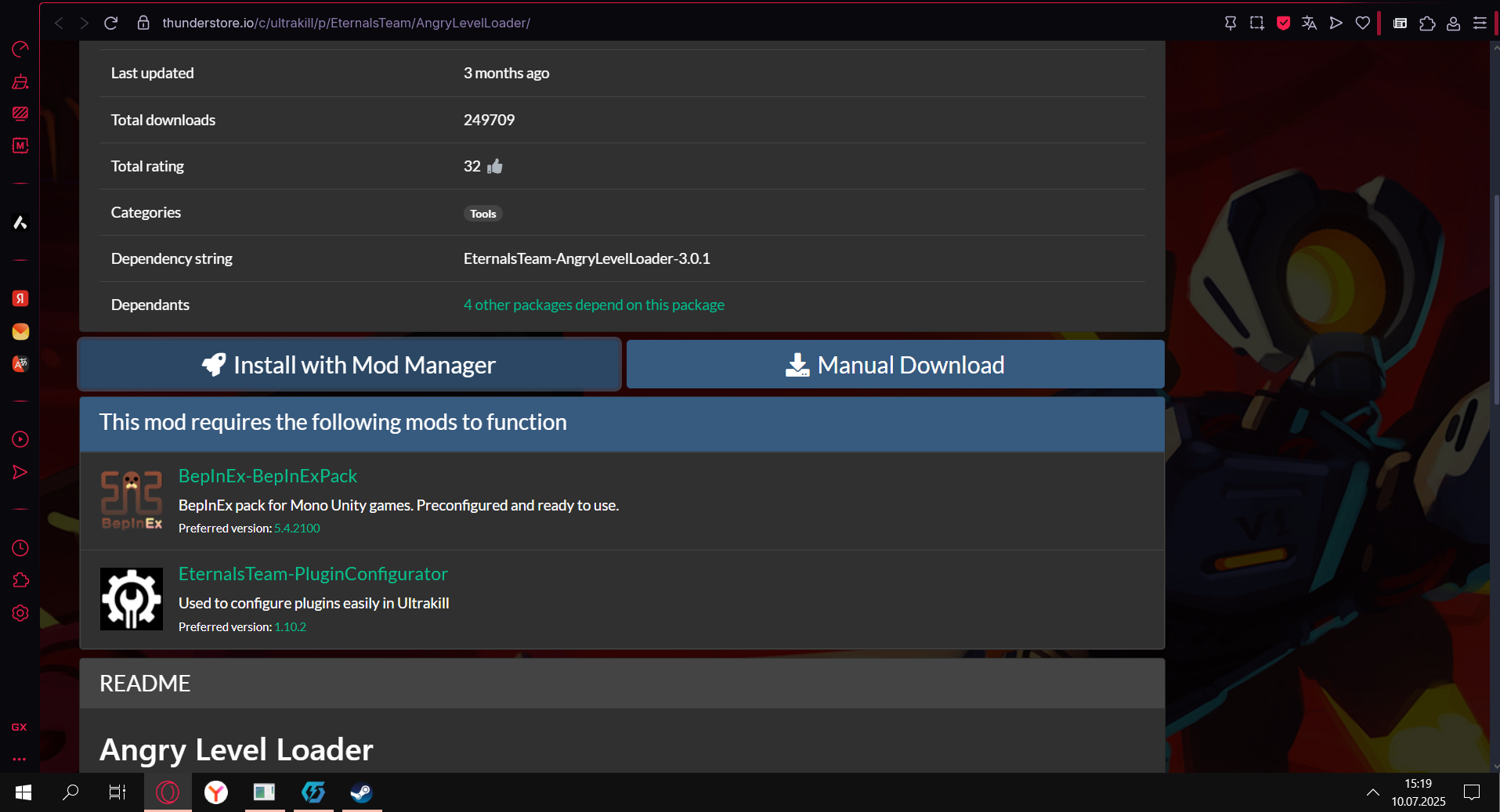The height and width of the screenshot is (812, 1500).
Task: Take a snapshot with the toolbar icon
Action: tap(1257, 23)
